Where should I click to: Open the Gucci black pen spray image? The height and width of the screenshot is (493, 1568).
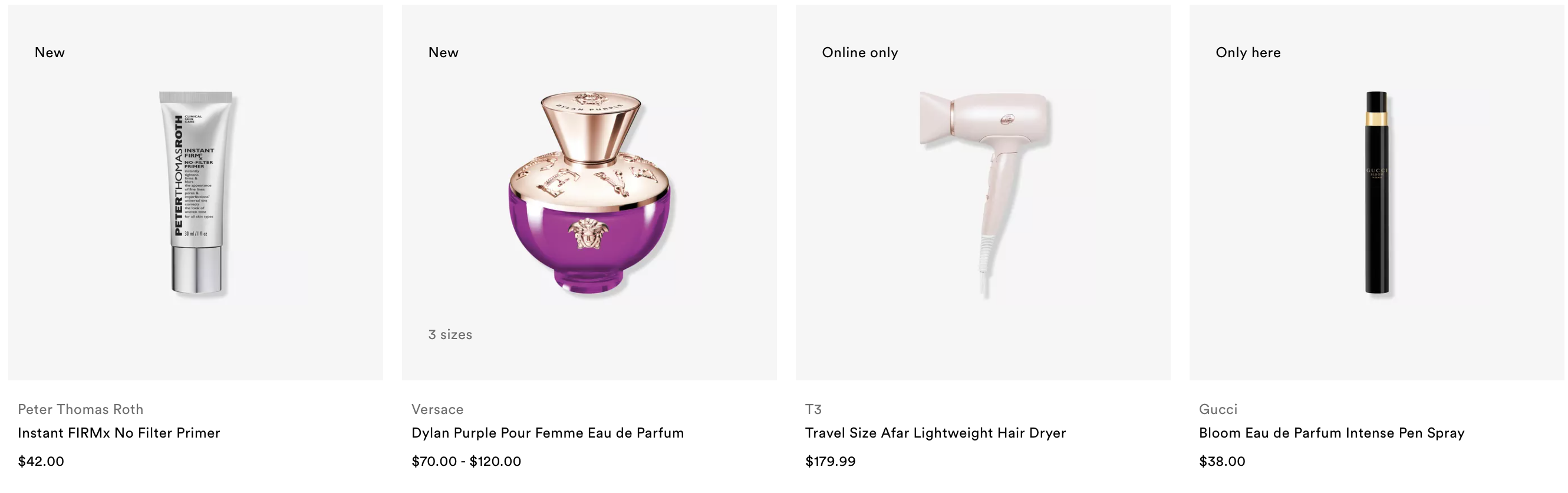pos(1376,193)
